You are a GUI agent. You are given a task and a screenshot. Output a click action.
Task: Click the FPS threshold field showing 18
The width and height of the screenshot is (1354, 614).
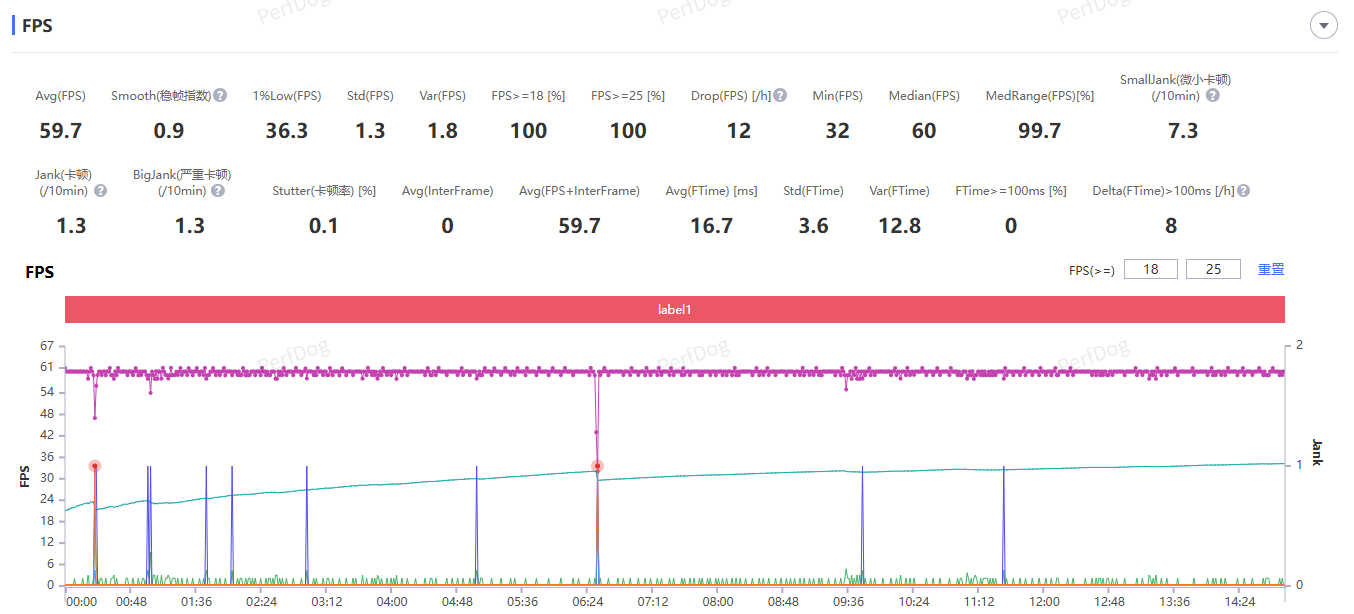(x=1150, y=269)
